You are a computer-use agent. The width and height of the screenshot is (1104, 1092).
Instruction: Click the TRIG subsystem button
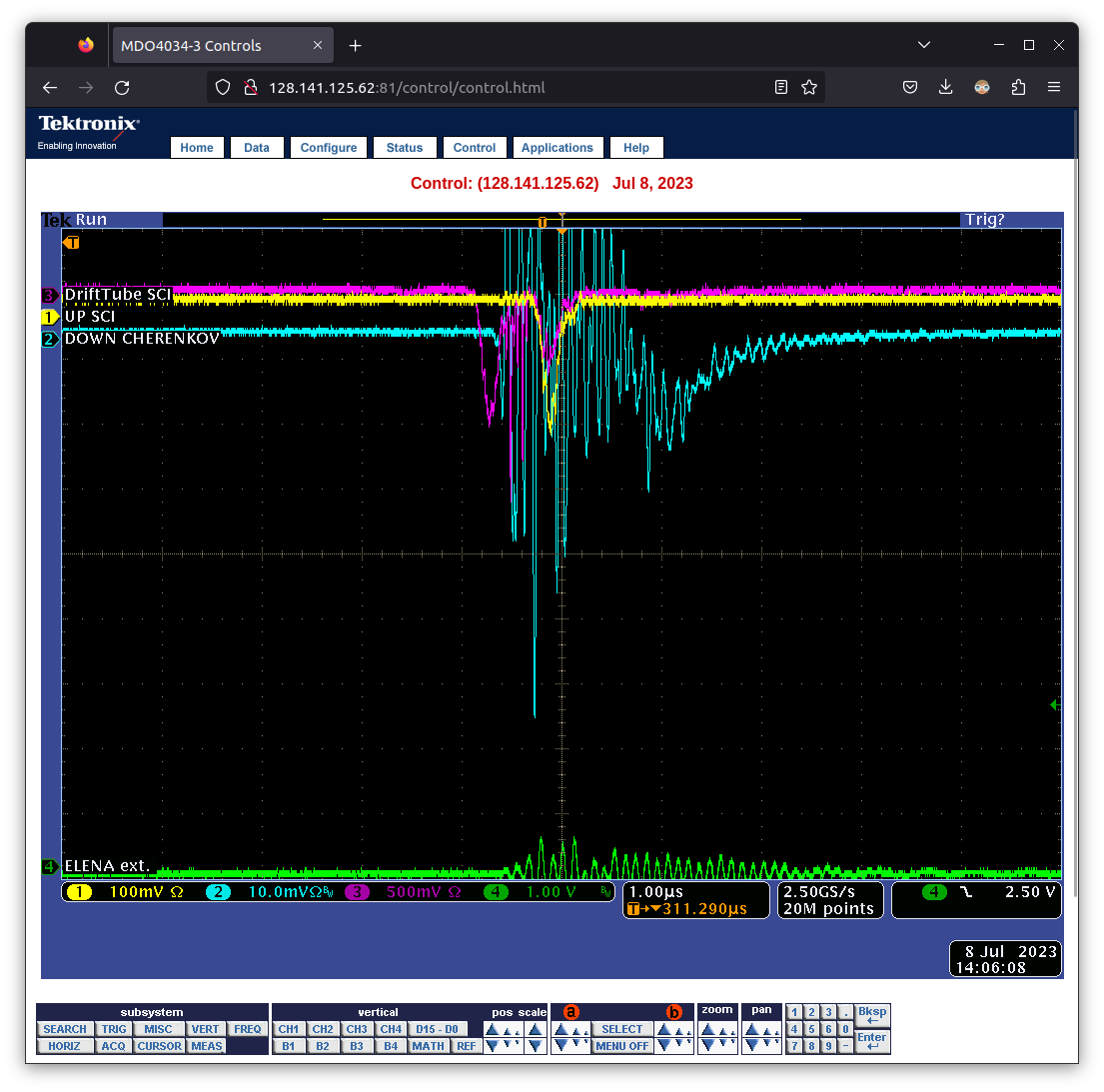click(x=114, y=1029)
